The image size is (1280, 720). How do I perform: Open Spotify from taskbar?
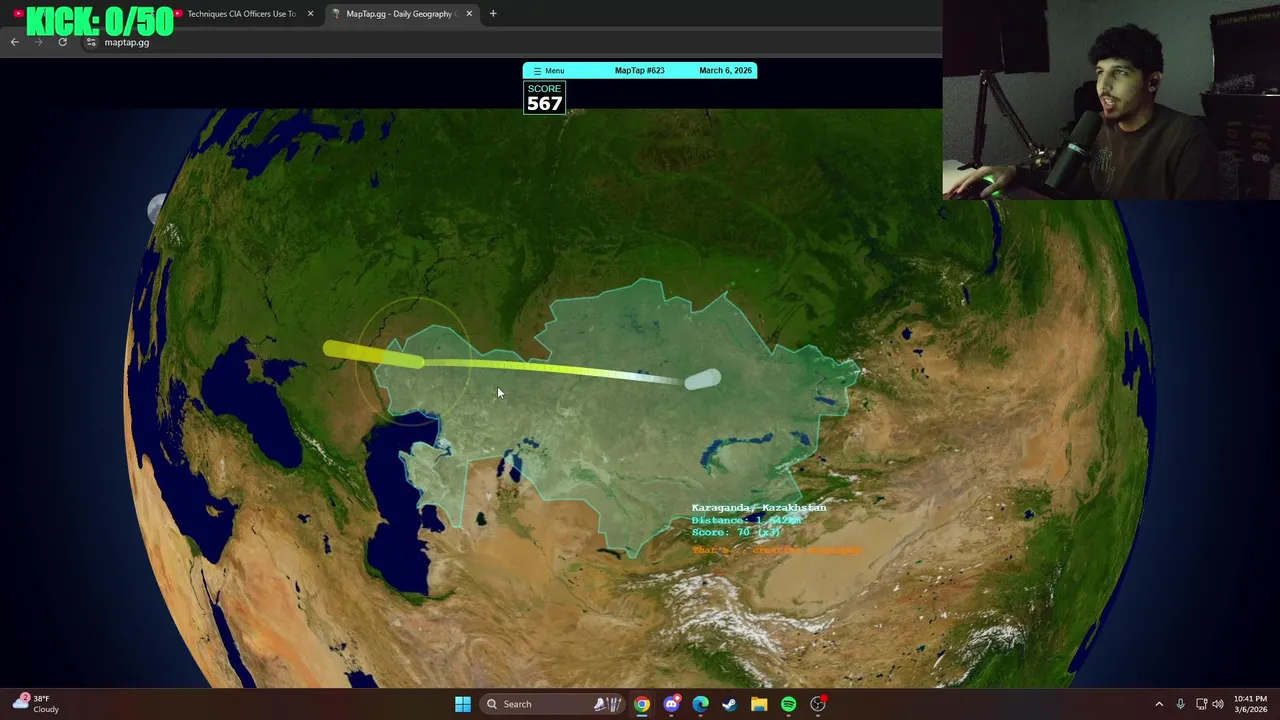click(x=789, y=704)
